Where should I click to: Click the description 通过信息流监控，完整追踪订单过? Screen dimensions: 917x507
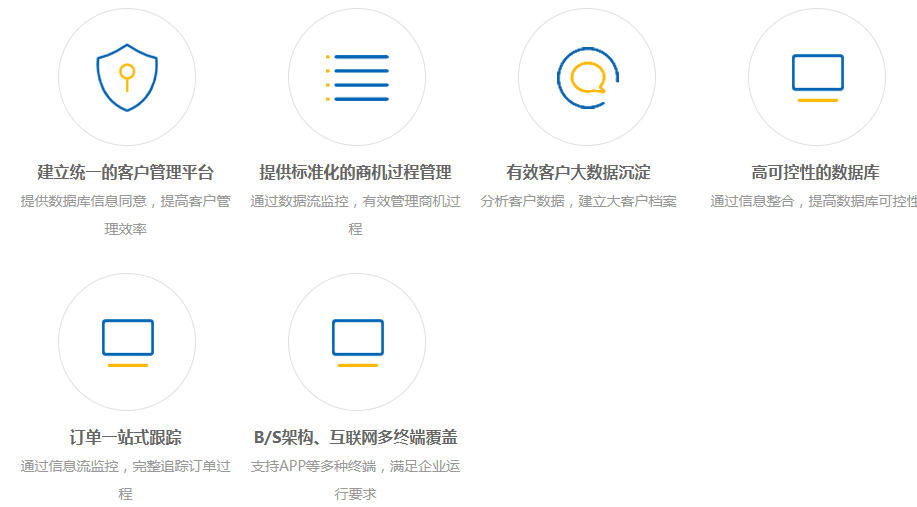[x=126, y=466]
